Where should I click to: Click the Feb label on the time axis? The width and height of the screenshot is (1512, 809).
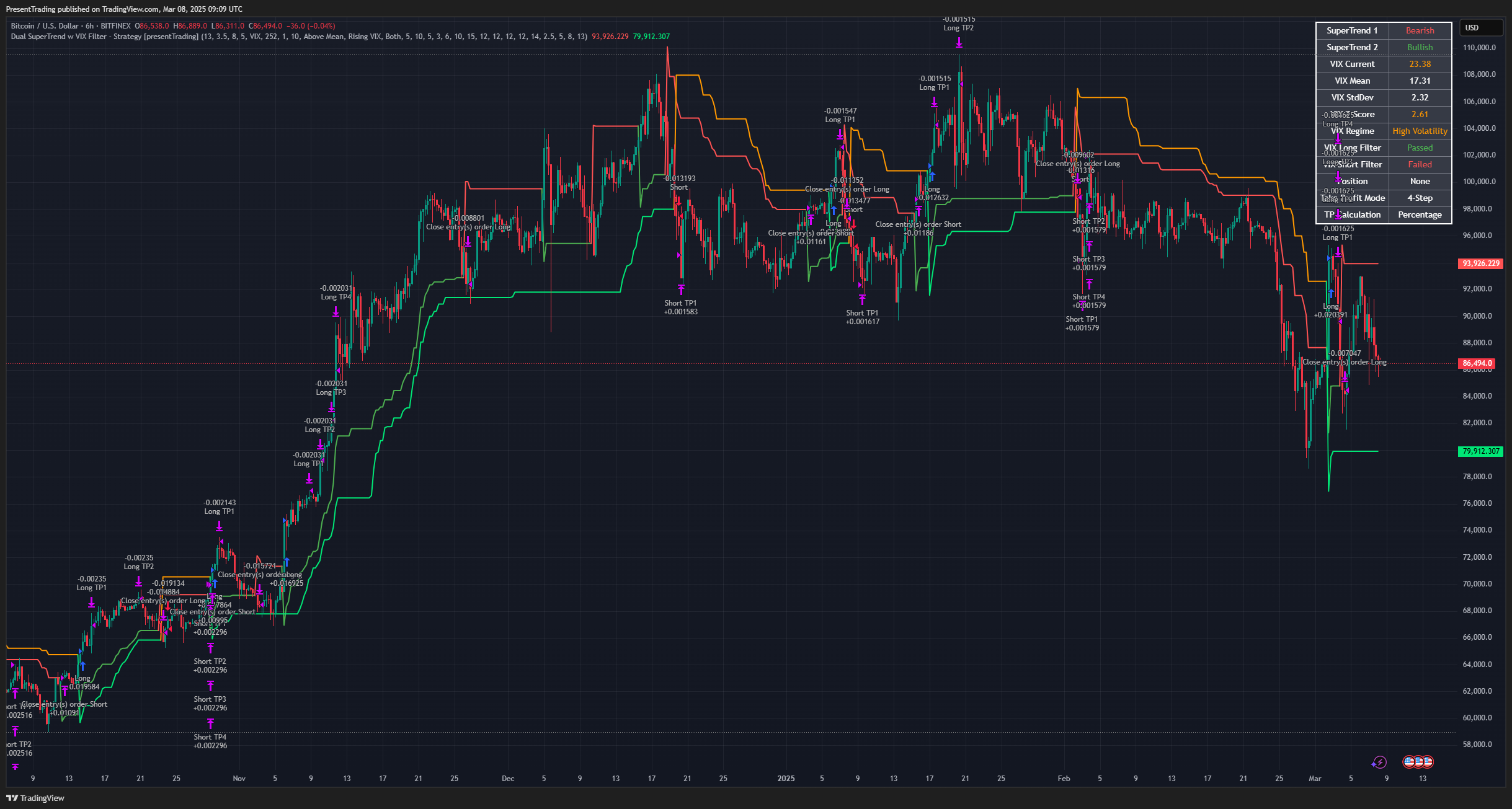1064,779
